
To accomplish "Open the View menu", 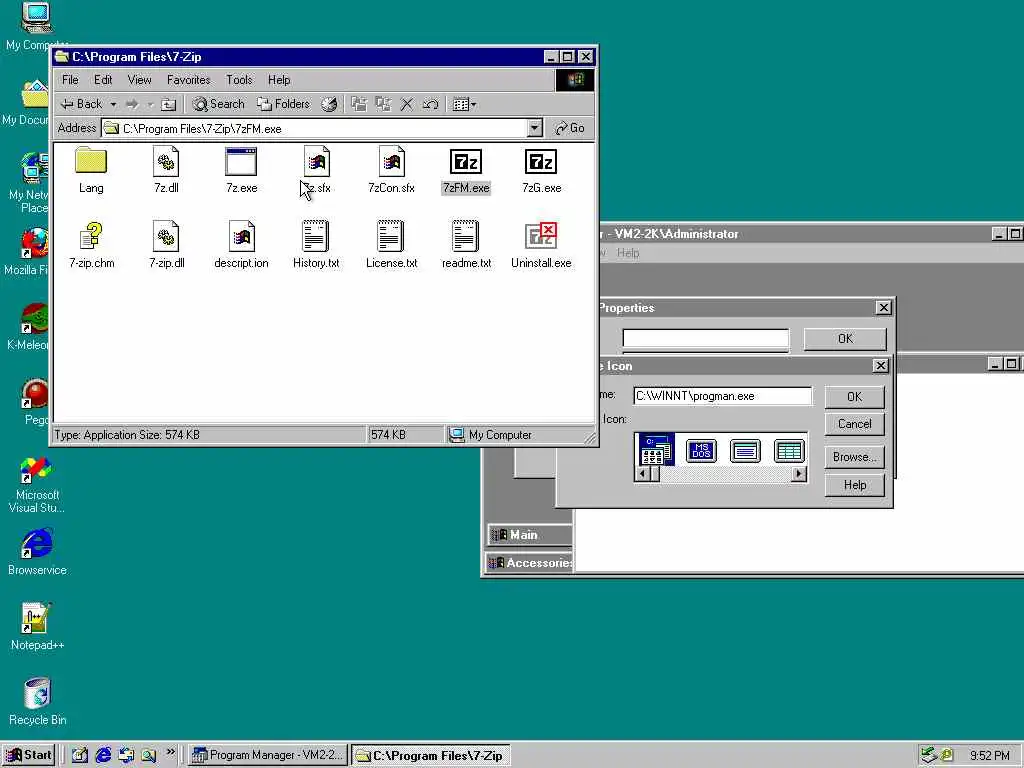I will pos(139,80).
